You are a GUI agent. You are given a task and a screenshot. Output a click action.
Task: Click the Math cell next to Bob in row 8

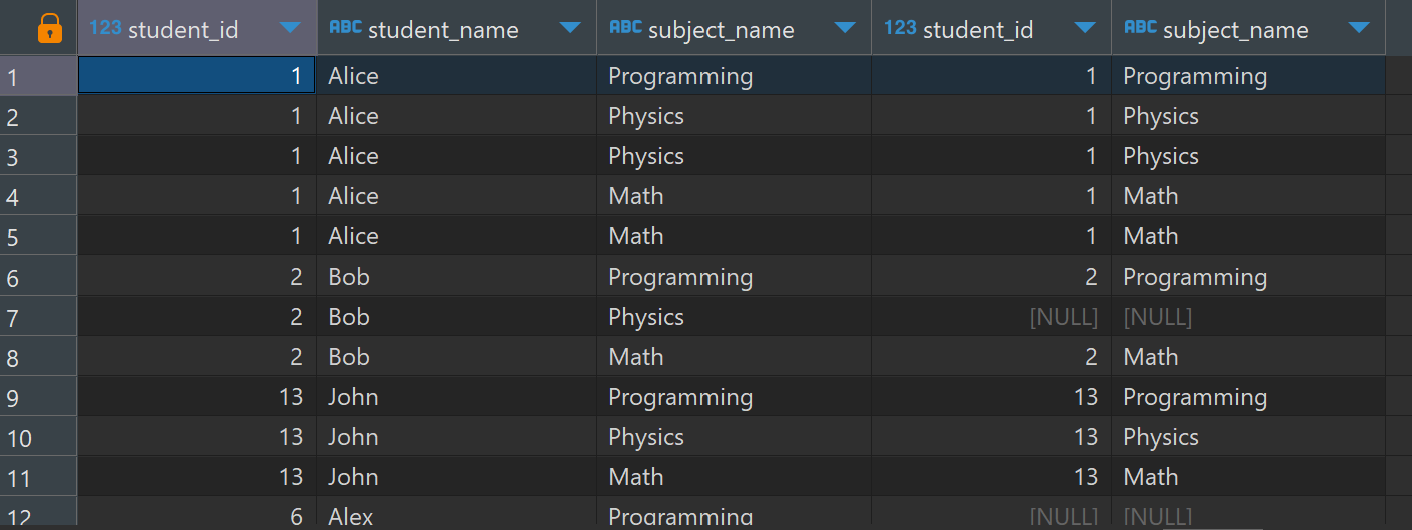(734, 357)
